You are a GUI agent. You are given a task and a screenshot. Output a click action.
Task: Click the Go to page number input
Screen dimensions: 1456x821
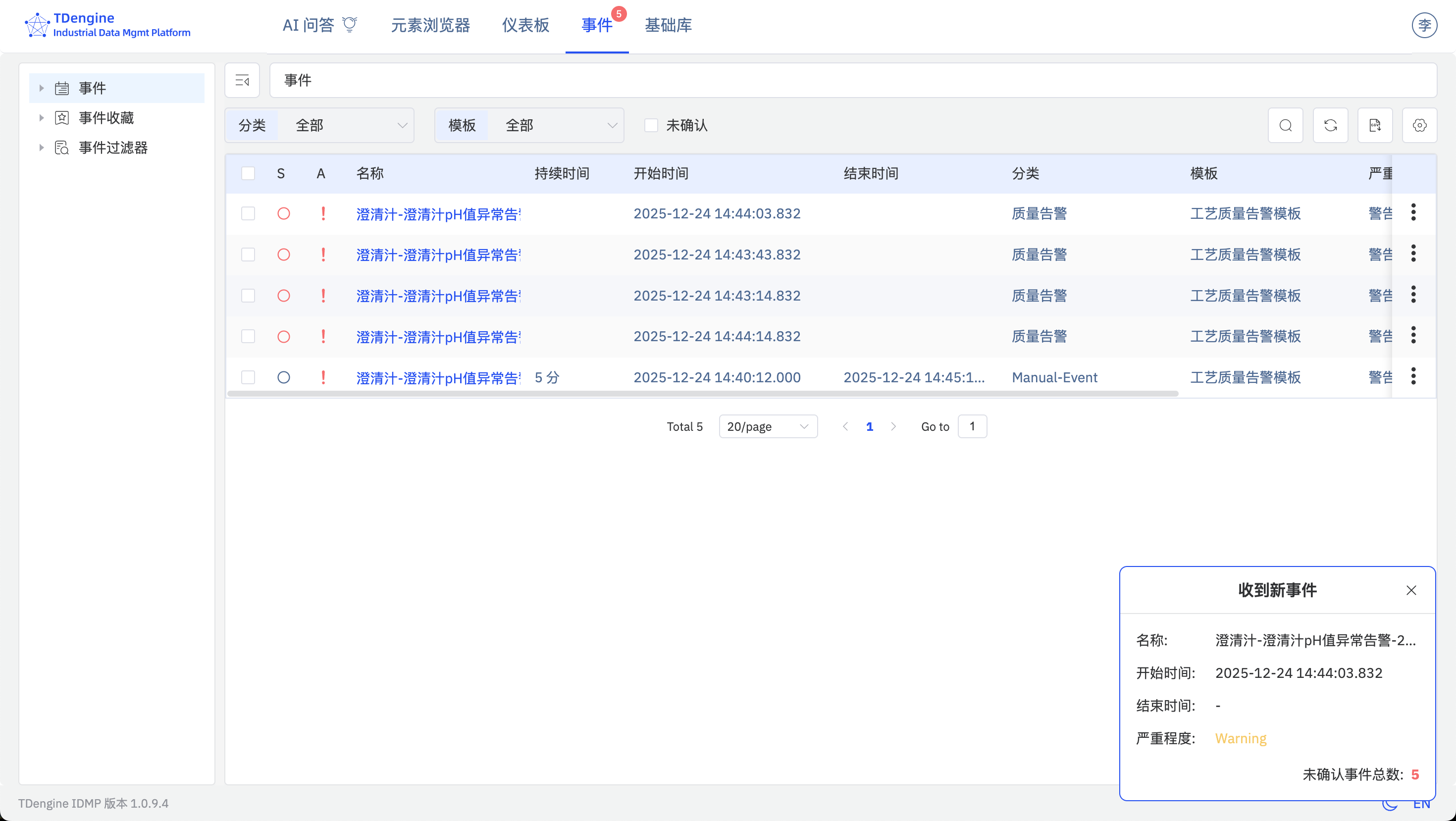(x=972, y=426)
